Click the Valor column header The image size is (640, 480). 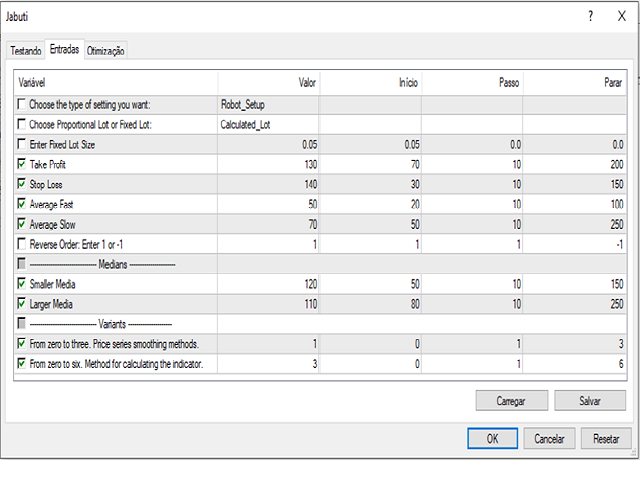268,82
